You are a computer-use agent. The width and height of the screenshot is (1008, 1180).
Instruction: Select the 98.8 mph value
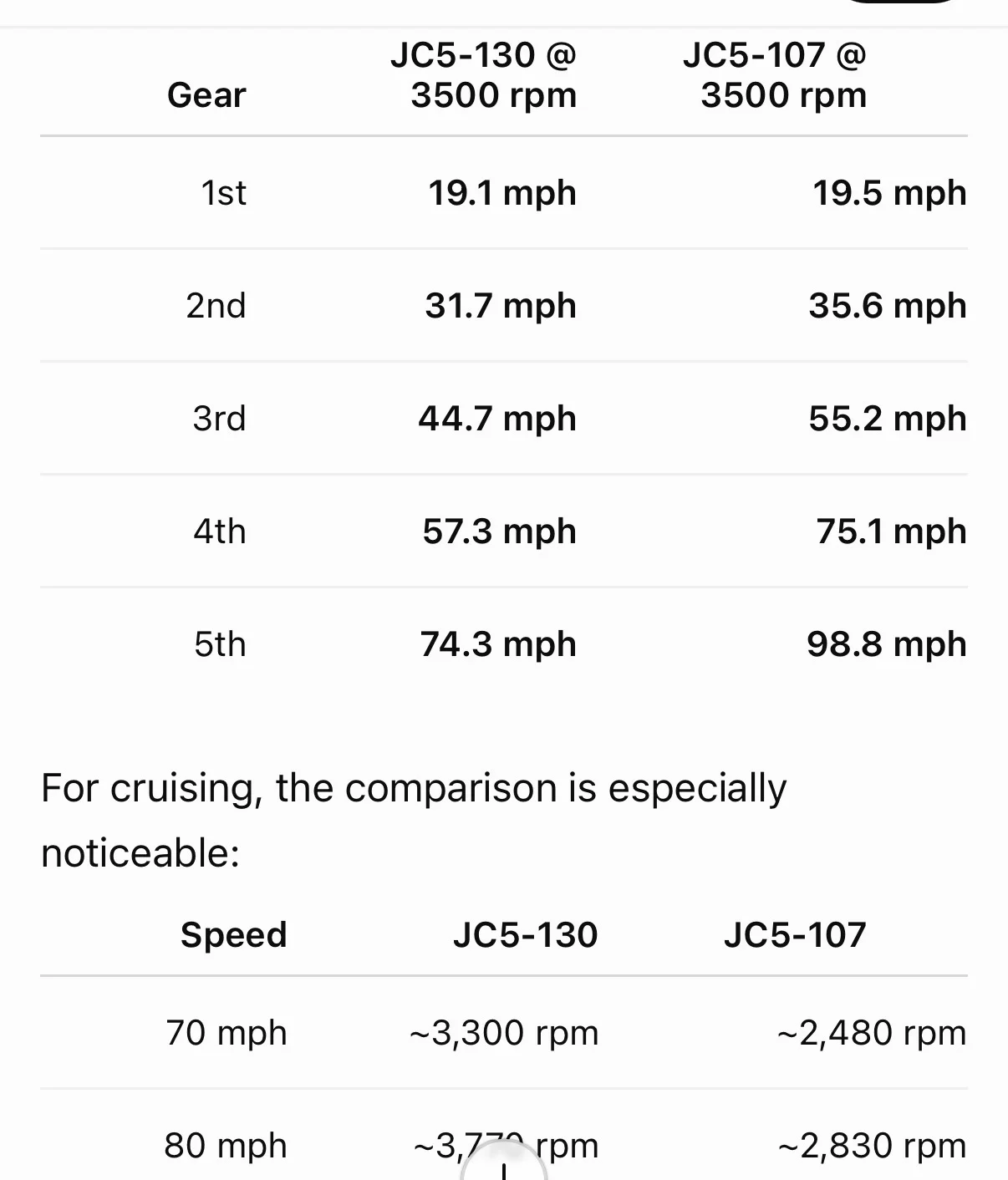(x=887, y=644)
